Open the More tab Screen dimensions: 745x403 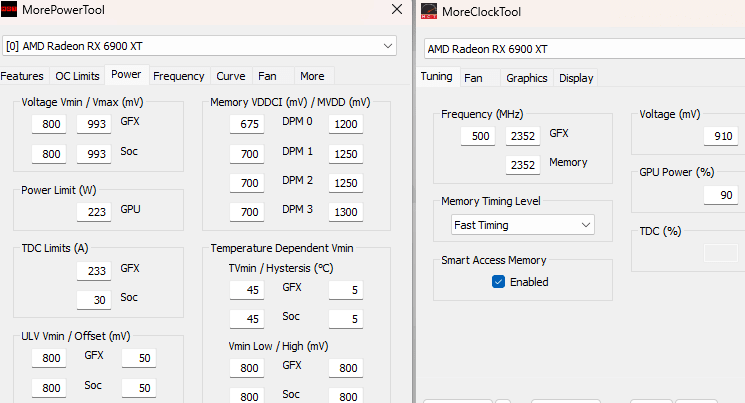coord(312,76)
